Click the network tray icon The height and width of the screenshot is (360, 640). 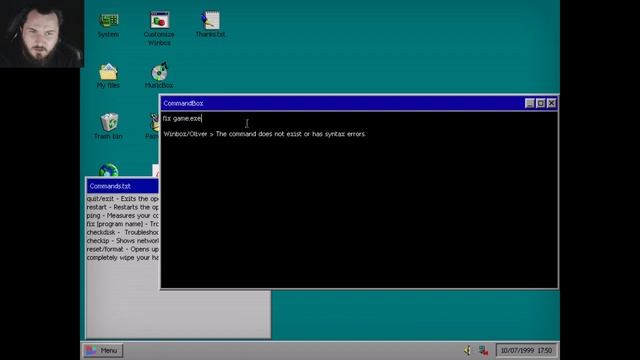tap(484, 350)
